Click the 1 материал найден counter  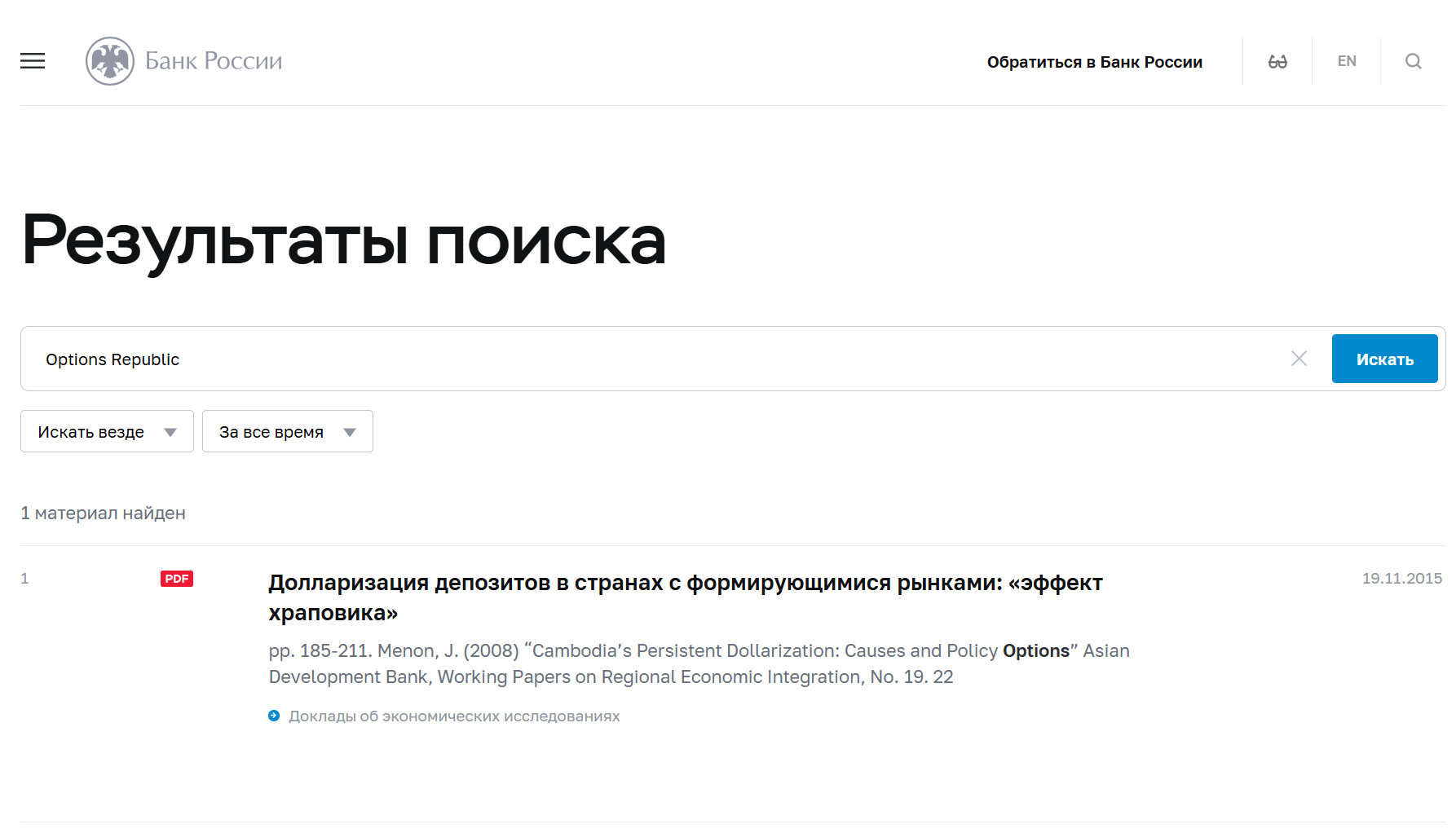103,513
